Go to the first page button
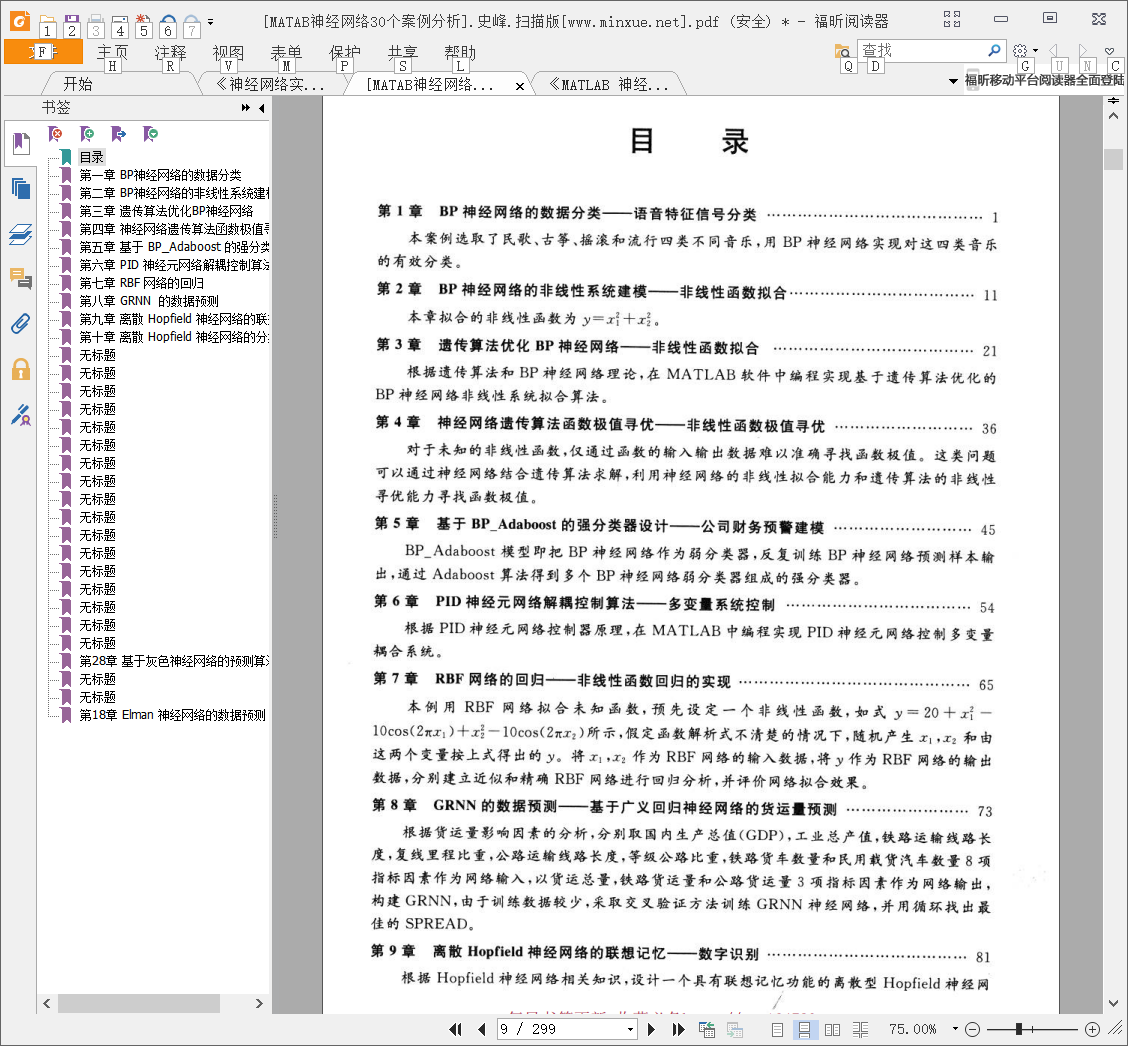1128x1046 pixels. 455,1029
